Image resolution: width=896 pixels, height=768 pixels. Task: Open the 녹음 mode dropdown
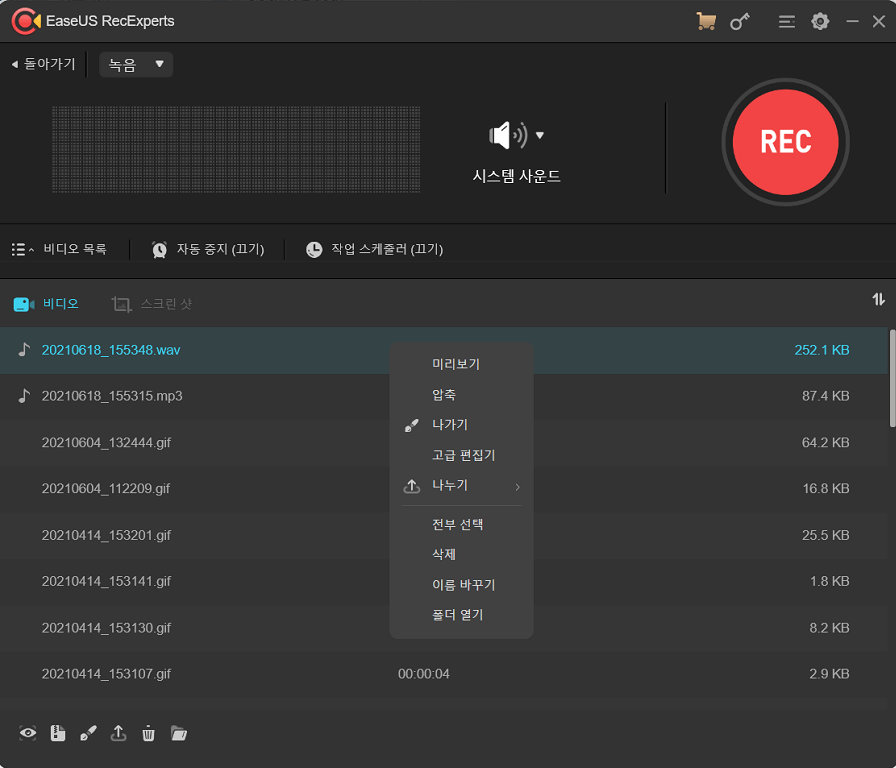point(135,63)
